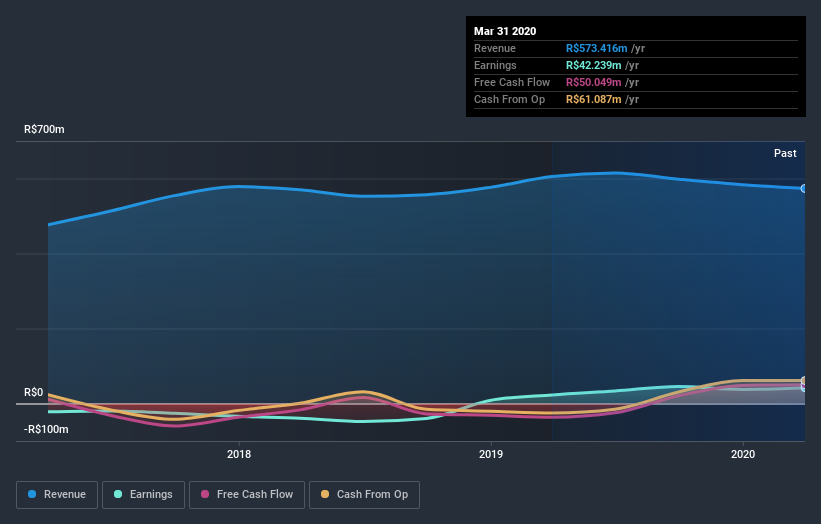
Task: Click the Past label in the chart
Action: (x=785, y=153)
